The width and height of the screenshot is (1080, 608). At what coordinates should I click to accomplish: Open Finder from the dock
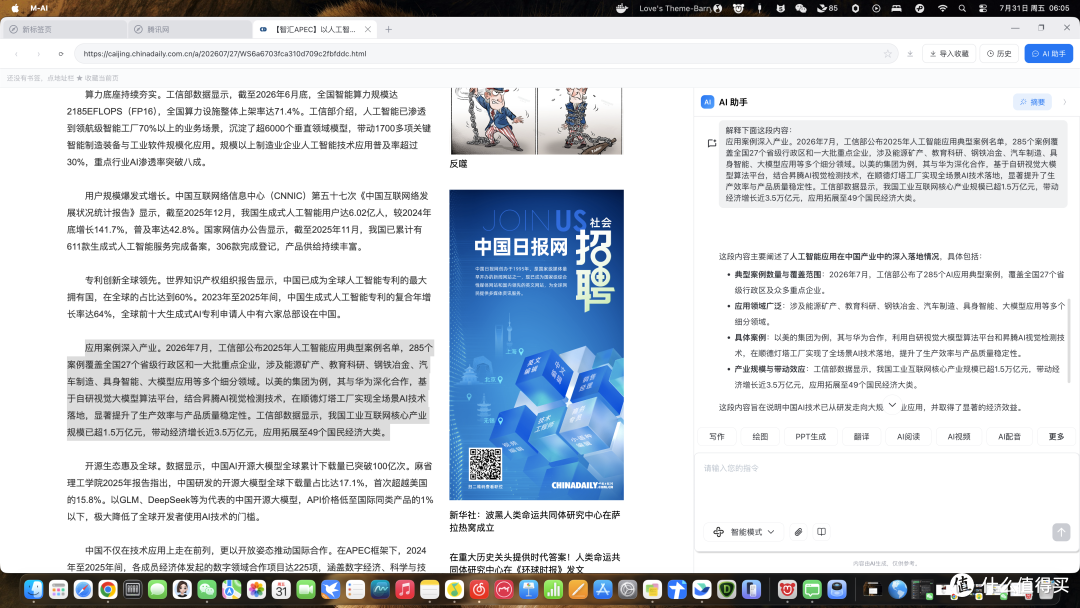(x=34, y=589)
